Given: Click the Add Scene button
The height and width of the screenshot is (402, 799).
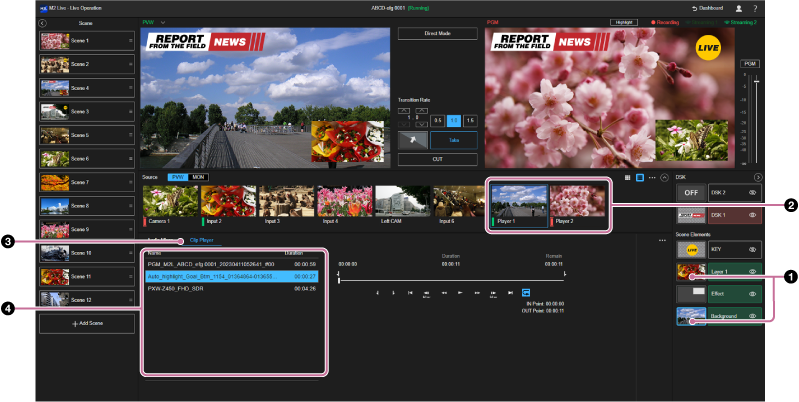Looking at the screenshot, I should 85,325.
